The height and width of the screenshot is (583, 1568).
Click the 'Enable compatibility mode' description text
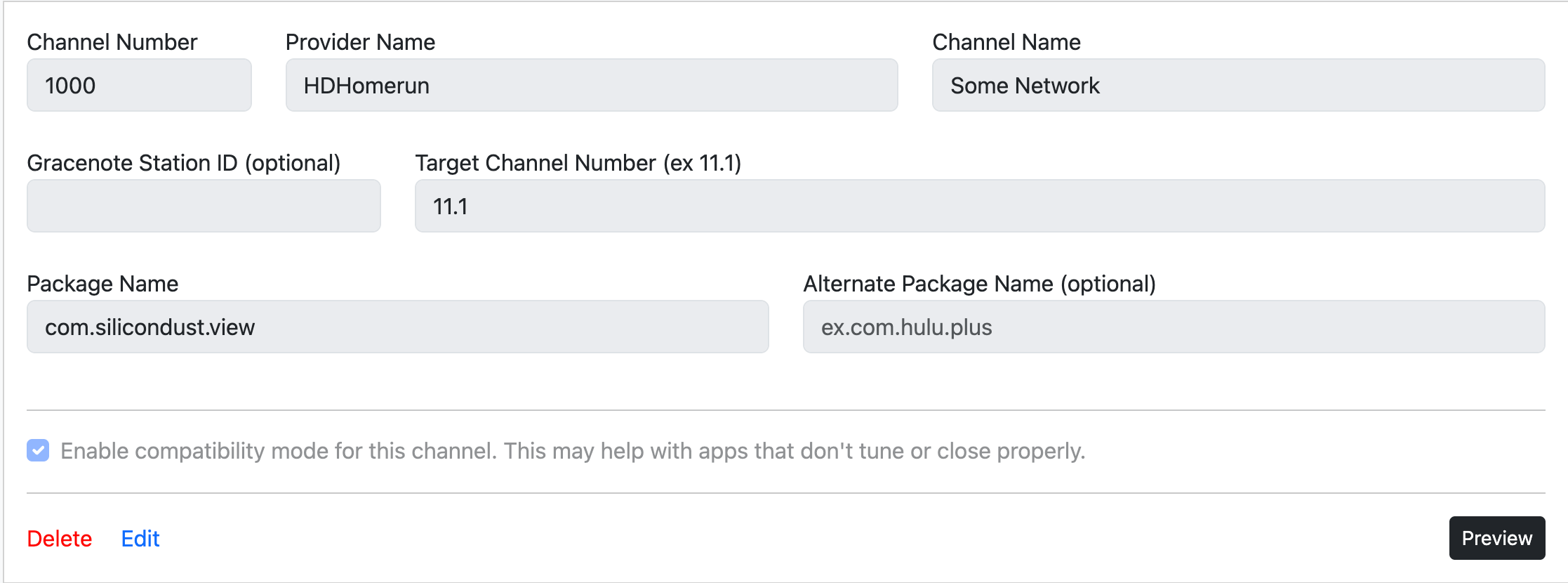[573, 451]
